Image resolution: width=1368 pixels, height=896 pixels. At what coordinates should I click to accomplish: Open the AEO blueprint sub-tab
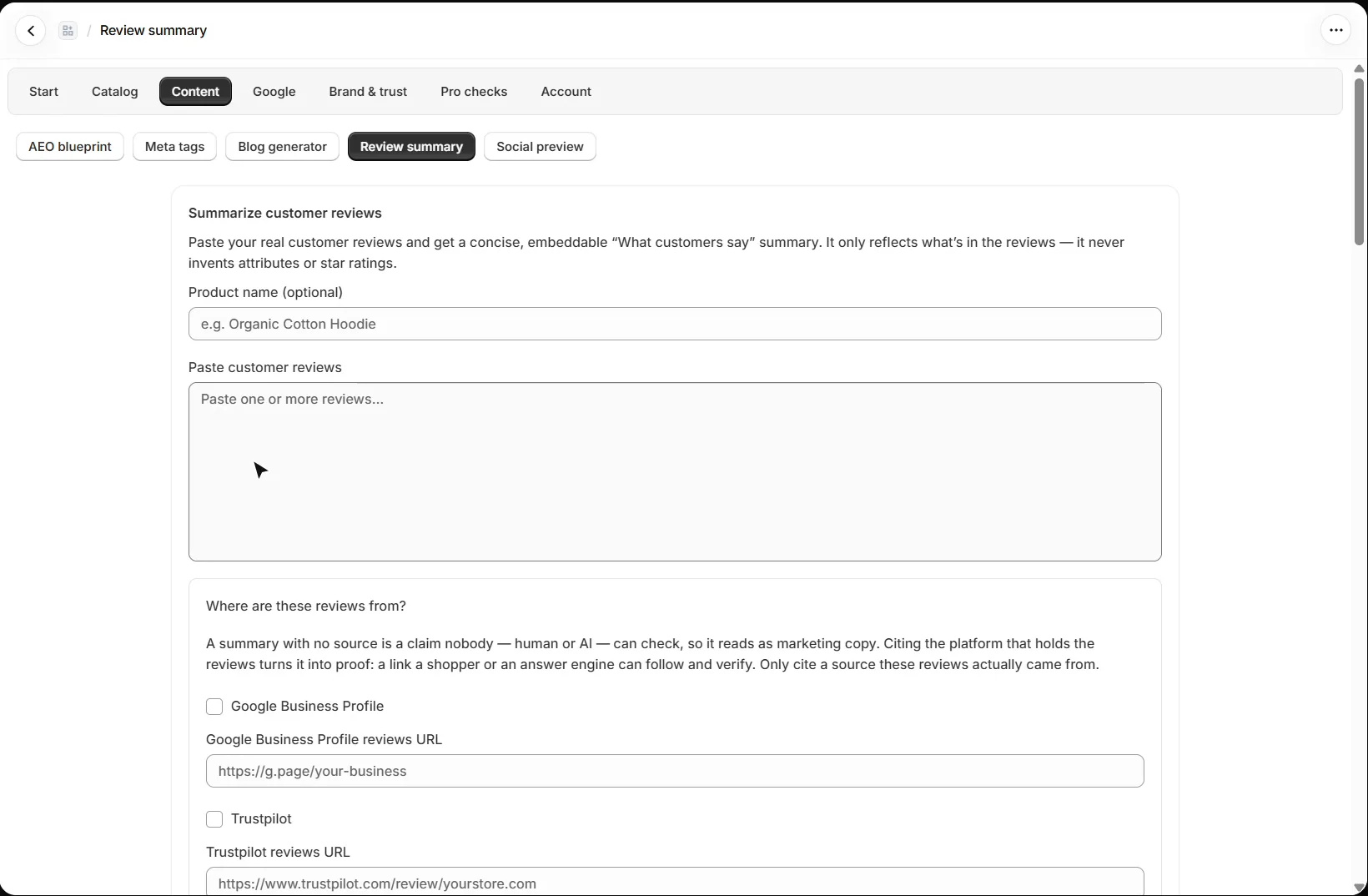coord(70,147)
